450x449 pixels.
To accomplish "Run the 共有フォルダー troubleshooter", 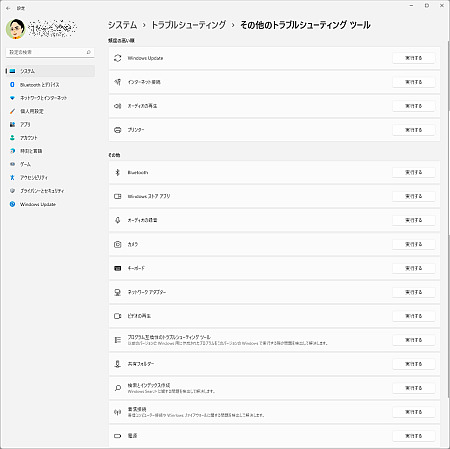I will tap(414, 364).
